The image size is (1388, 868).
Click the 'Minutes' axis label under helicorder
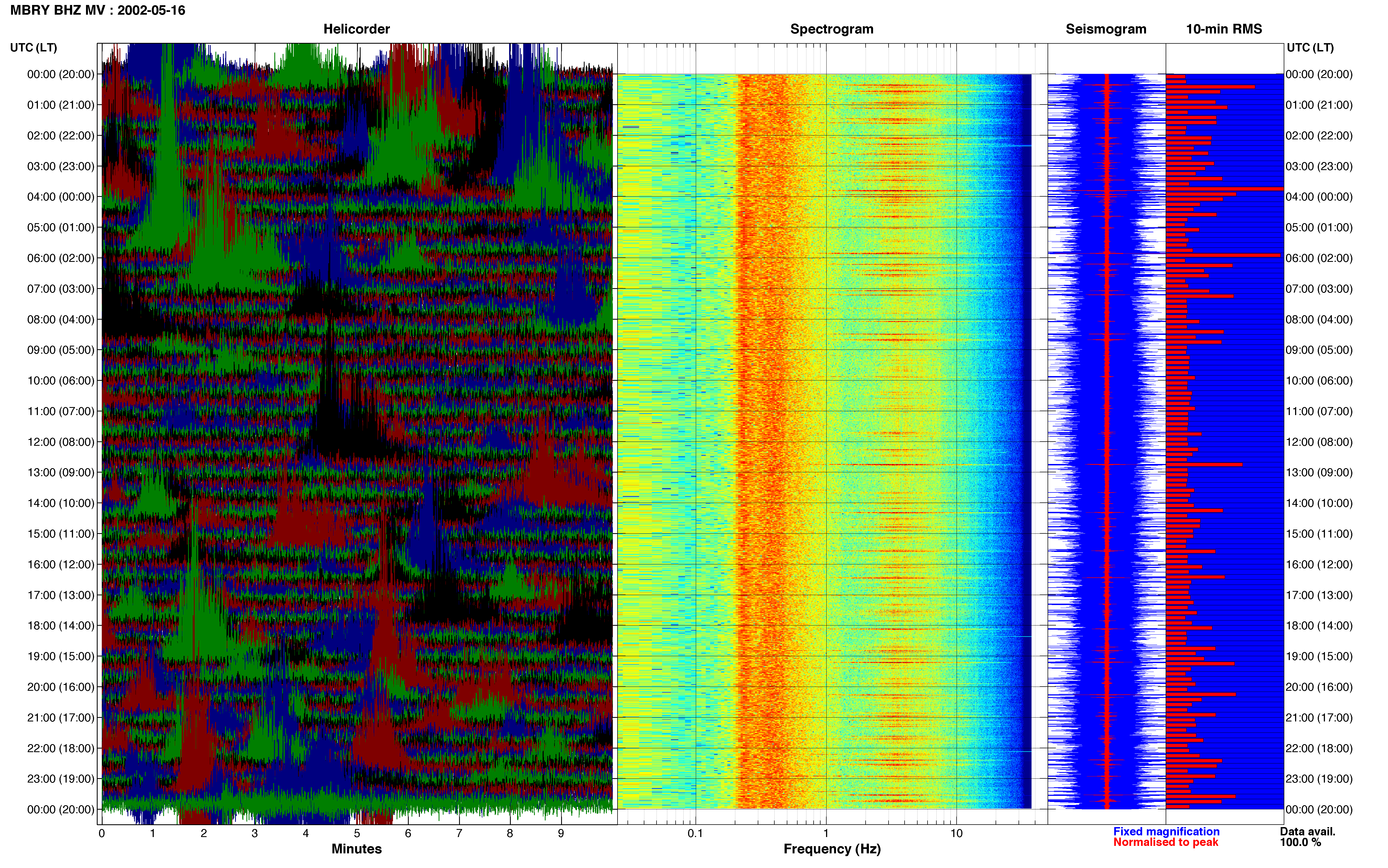coord(356,849)
